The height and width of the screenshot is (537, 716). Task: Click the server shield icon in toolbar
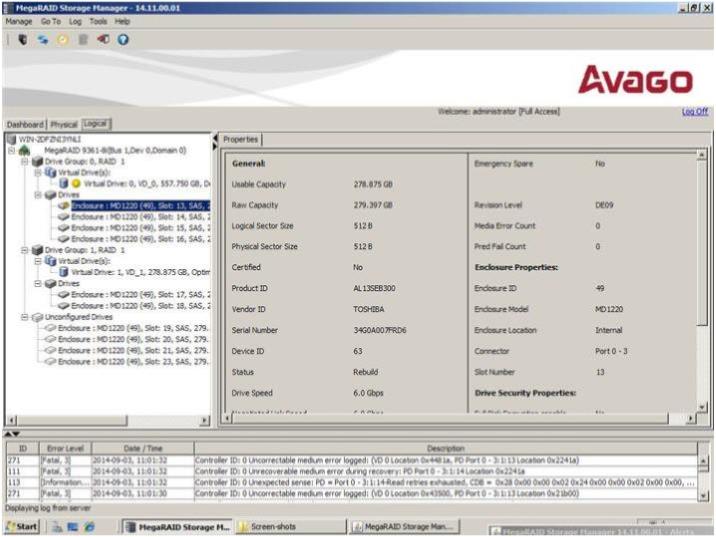pos(23,39)
